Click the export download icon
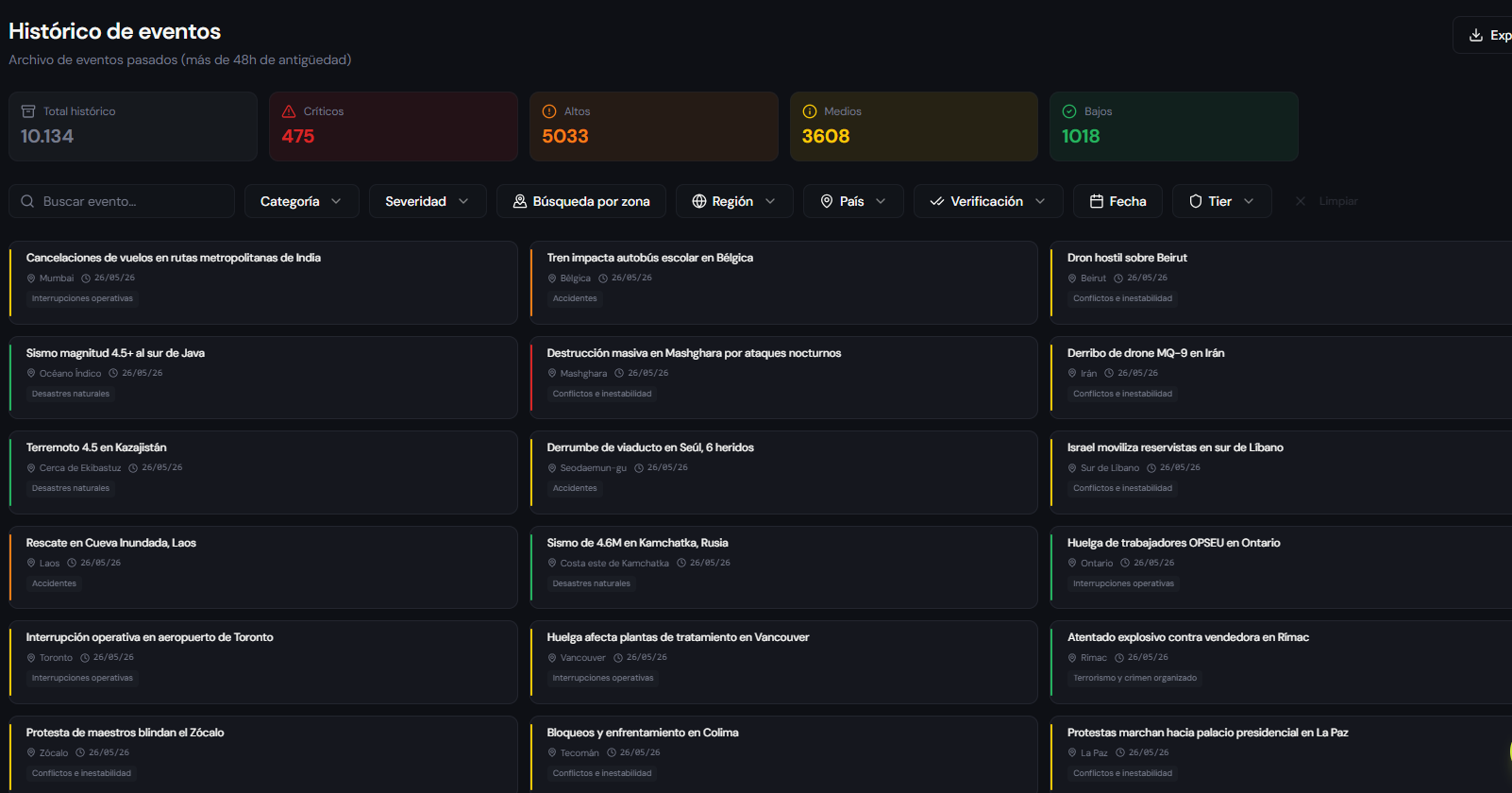 (1476, 35)
